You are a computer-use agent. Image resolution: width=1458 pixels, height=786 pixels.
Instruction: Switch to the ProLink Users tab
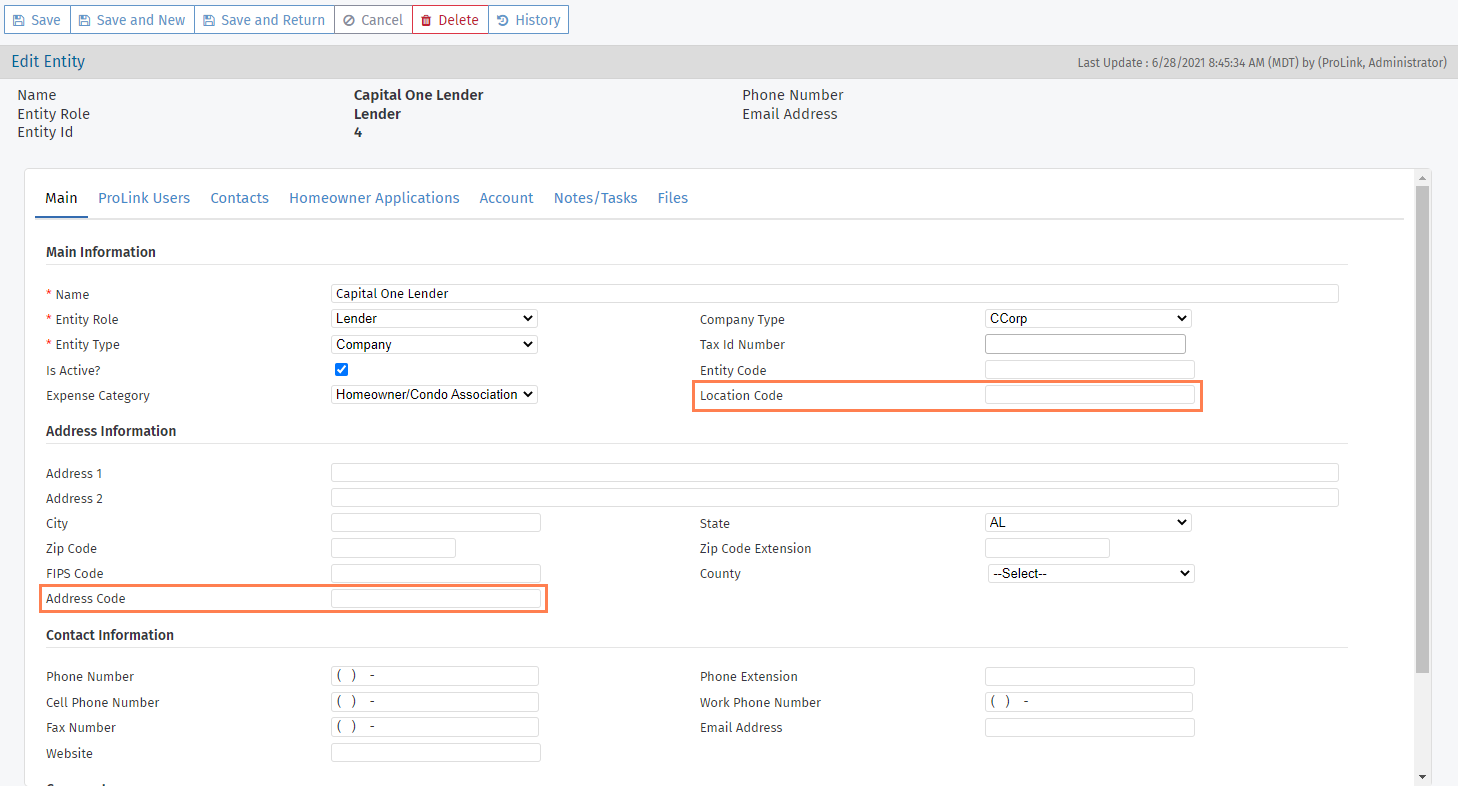click(143, 198)
